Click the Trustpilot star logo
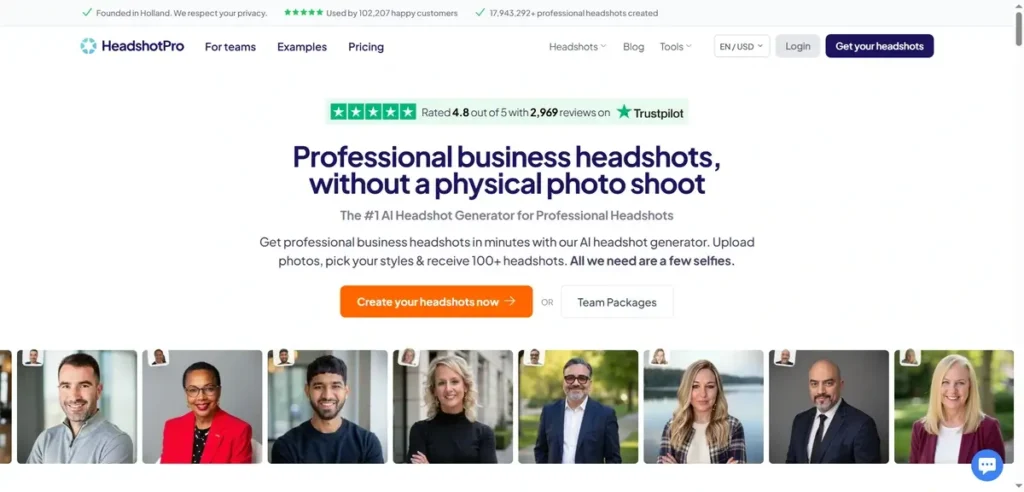This screenshot has width=1024, height=492. pos(624,112)
